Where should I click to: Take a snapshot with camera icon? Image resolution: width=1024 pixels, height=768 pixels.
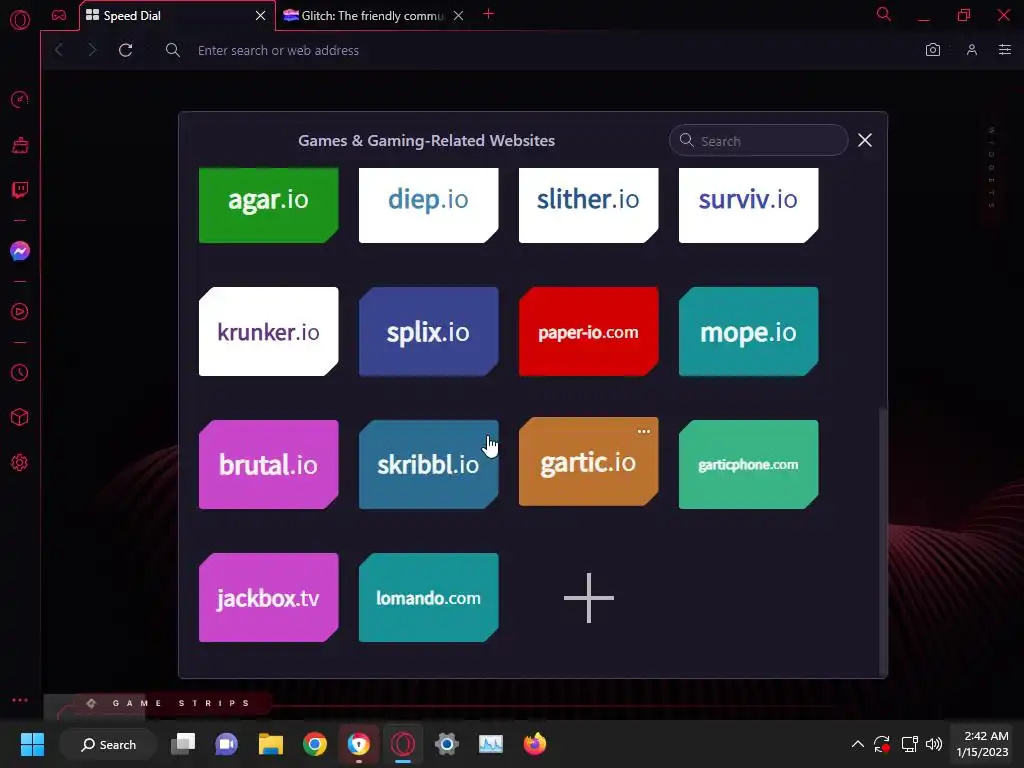click(933, 50)
